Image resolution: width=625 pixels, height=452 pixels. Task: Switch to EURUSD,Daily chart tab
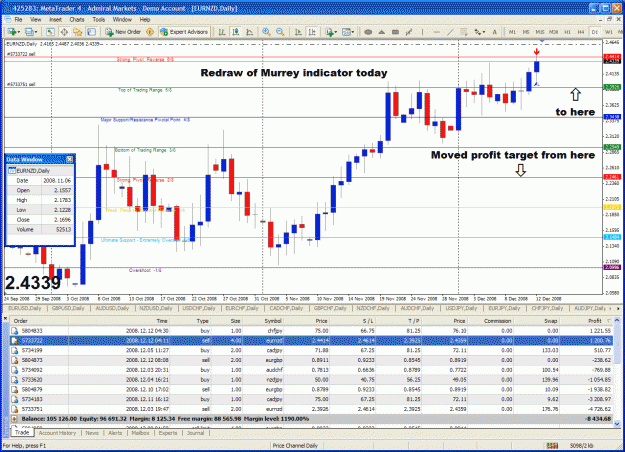[25, 308]
